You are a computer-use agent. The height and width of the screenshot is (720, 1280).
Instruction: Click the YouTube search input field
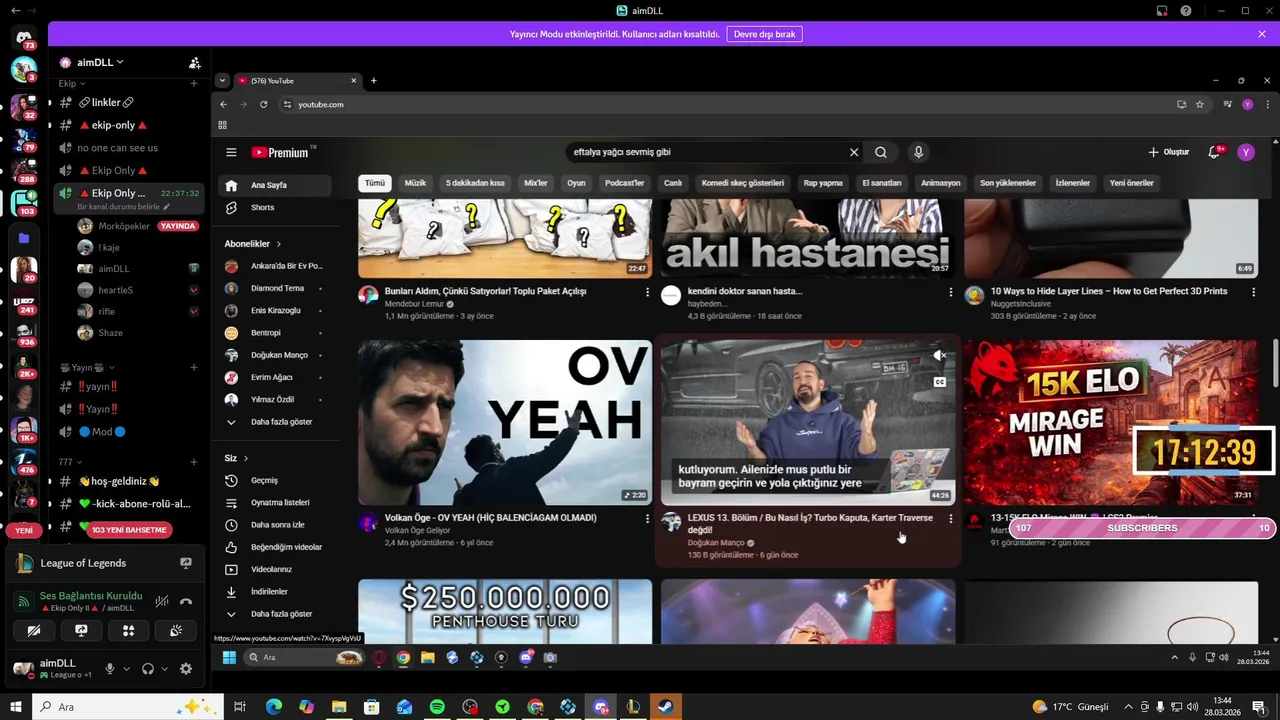(x=705, y=152)
